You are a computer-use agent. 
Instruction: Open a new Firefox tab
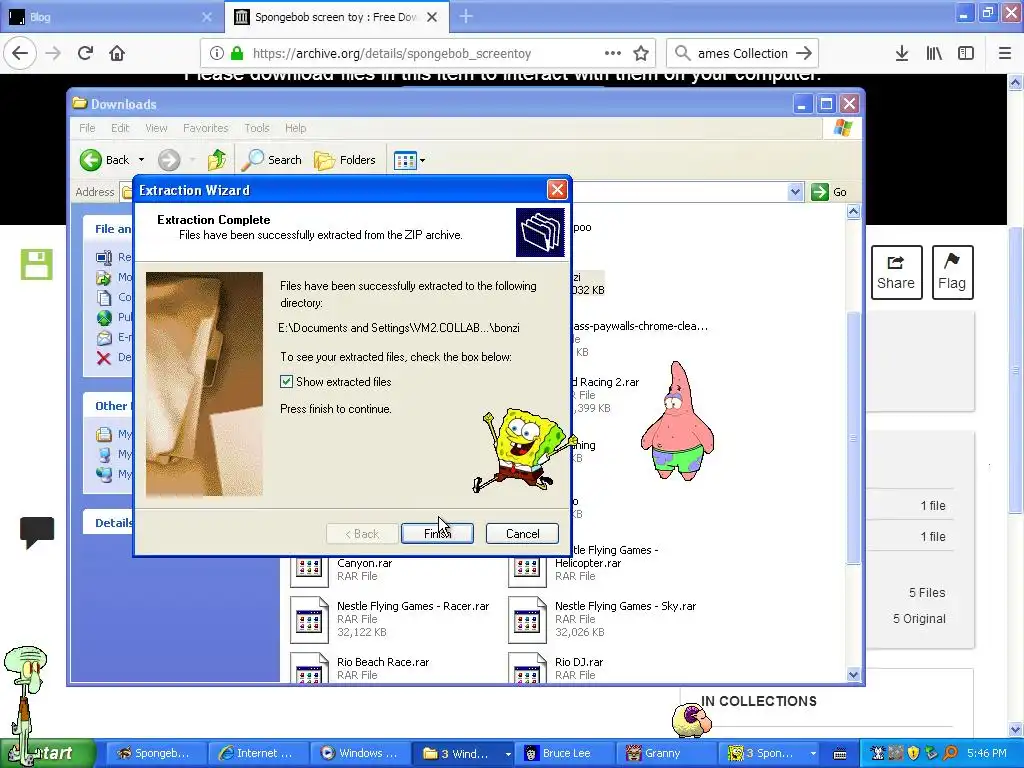tap(466, 17)
